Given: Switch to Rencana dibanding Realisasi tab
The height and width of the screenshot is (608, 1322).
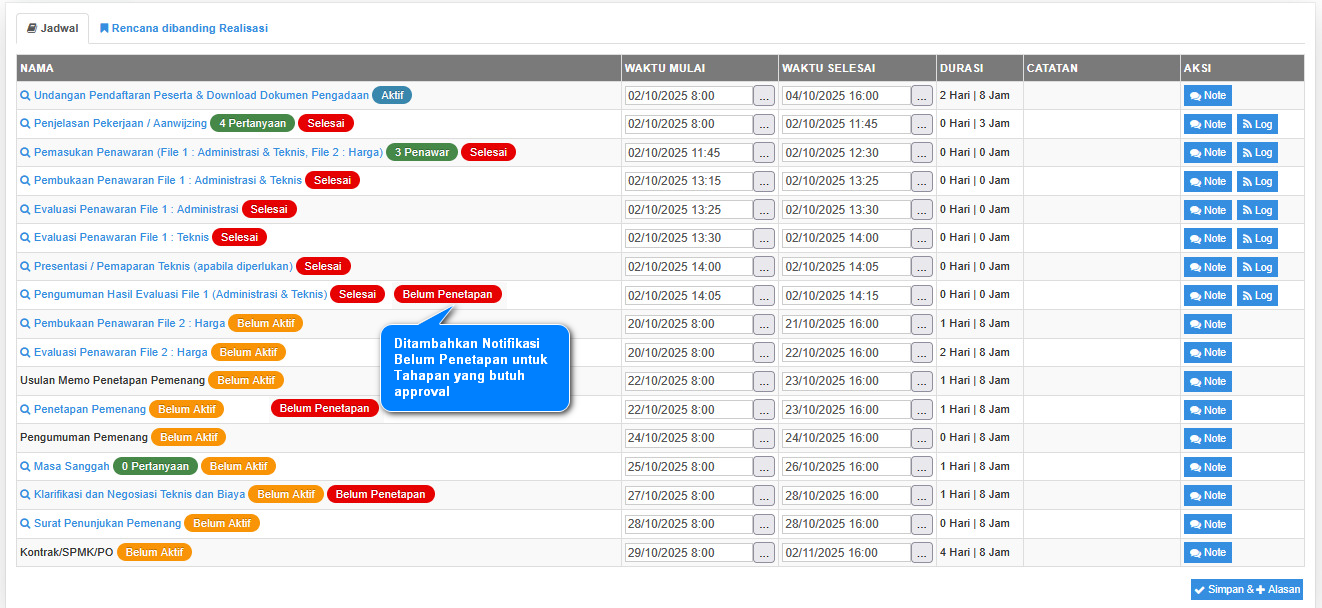Looking at the screenshot, I should point(184,29).
